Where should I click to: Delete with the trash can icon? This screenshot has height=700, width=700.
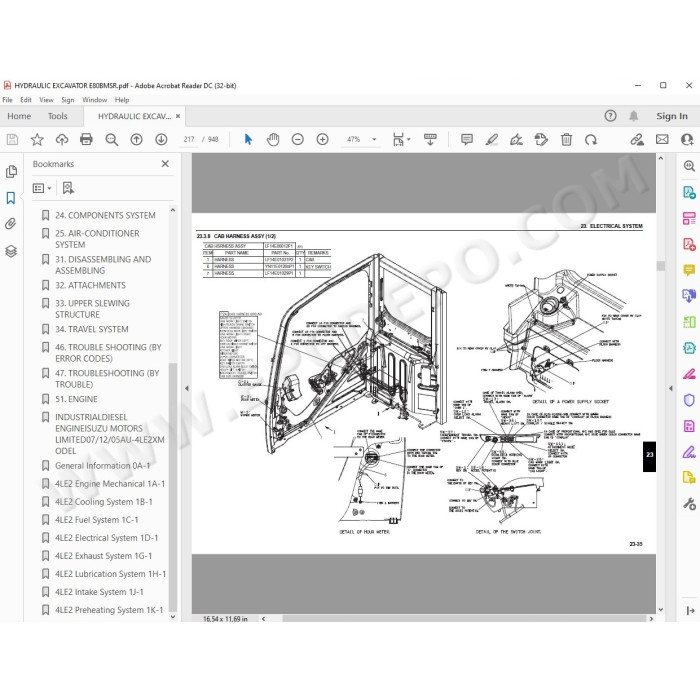pyautogui.click(x=566, y=140)
